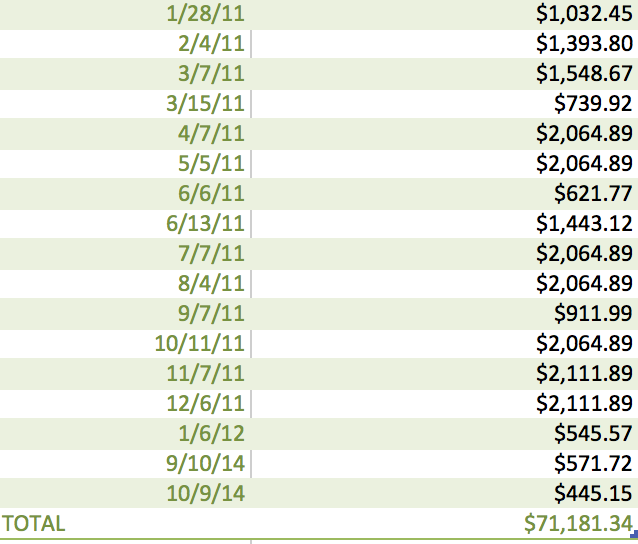Click the $445.15 amount cell
The image size is (638, 544).
pos(593,493)
